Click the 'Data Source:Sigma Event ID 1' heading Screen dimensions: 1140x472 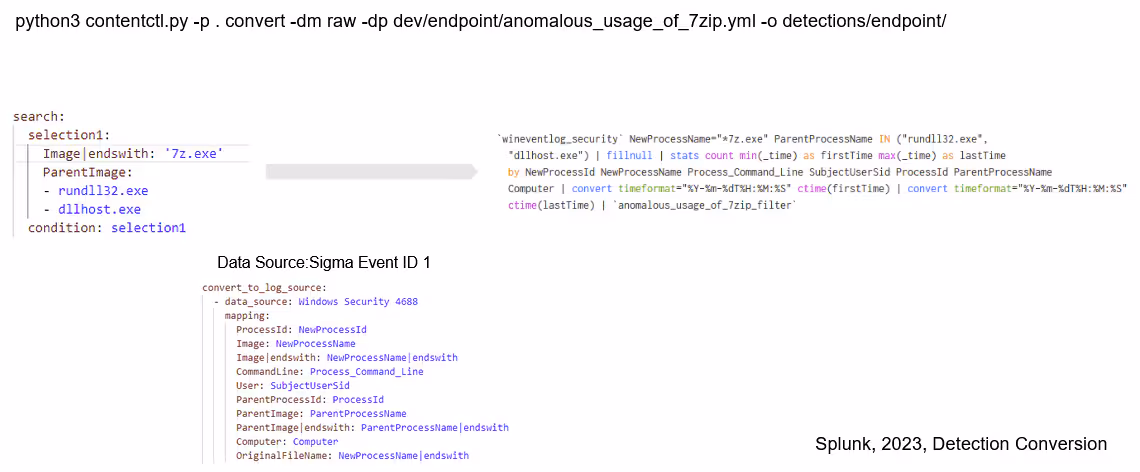[323, 263]
